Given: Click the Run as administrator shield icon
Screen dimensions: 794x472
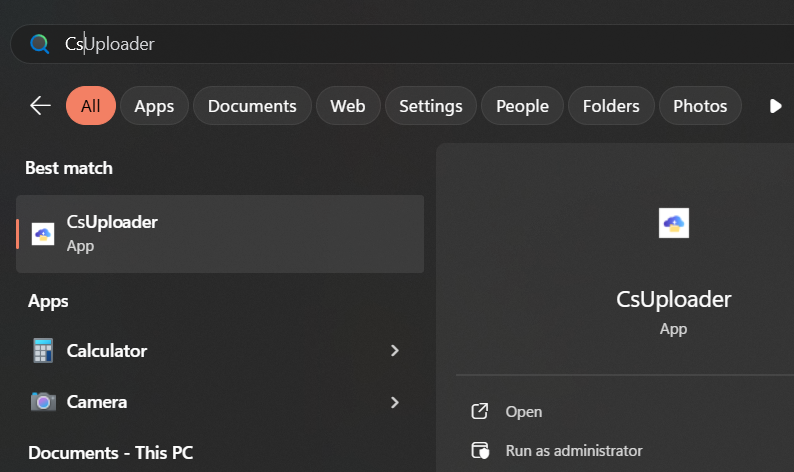Looking at the screenshot, I should pos(480,450).
